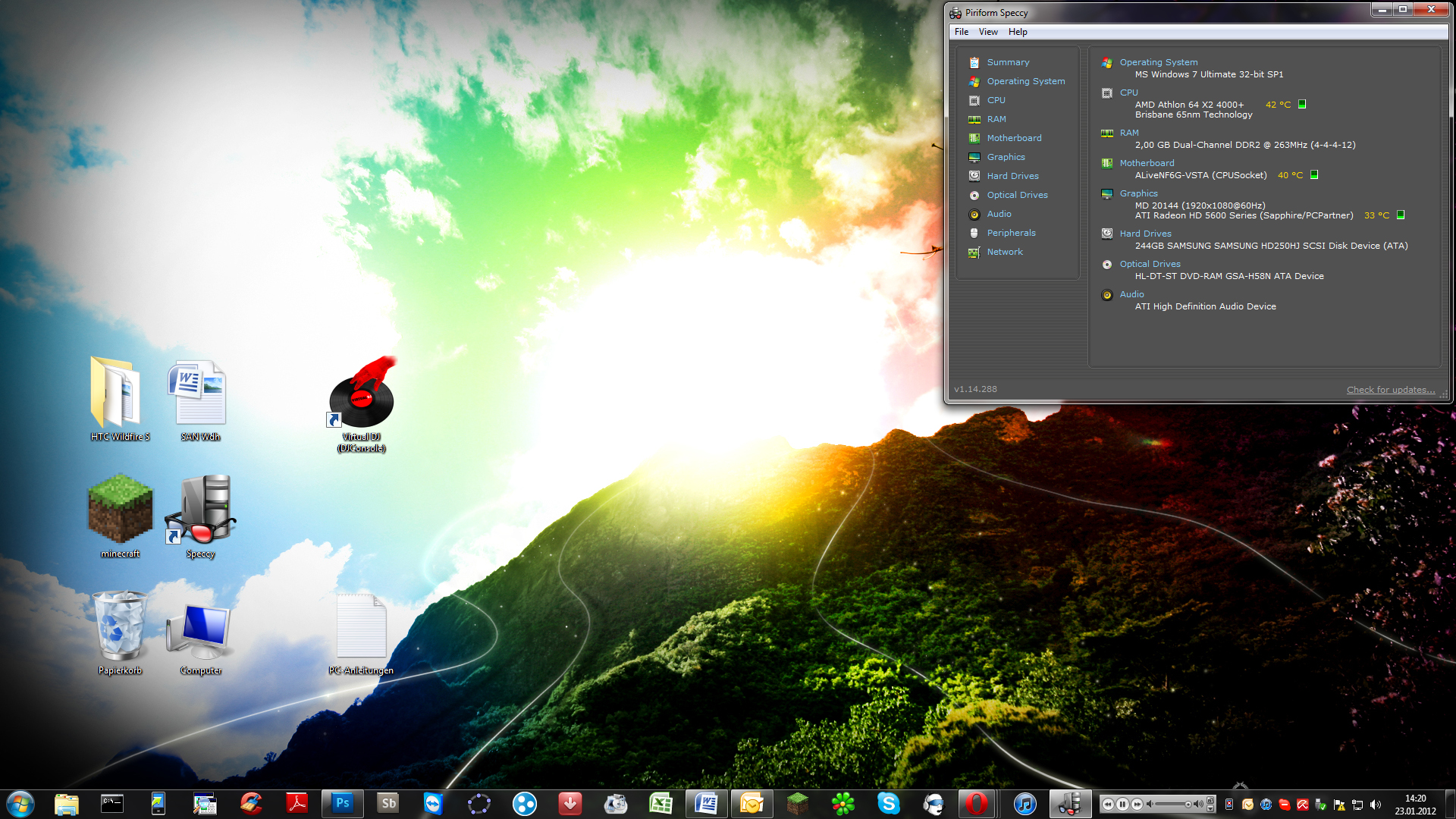Open the Peripherals section in Speccy
This screenshot has height=819, width=1456.
(1011, 233)
